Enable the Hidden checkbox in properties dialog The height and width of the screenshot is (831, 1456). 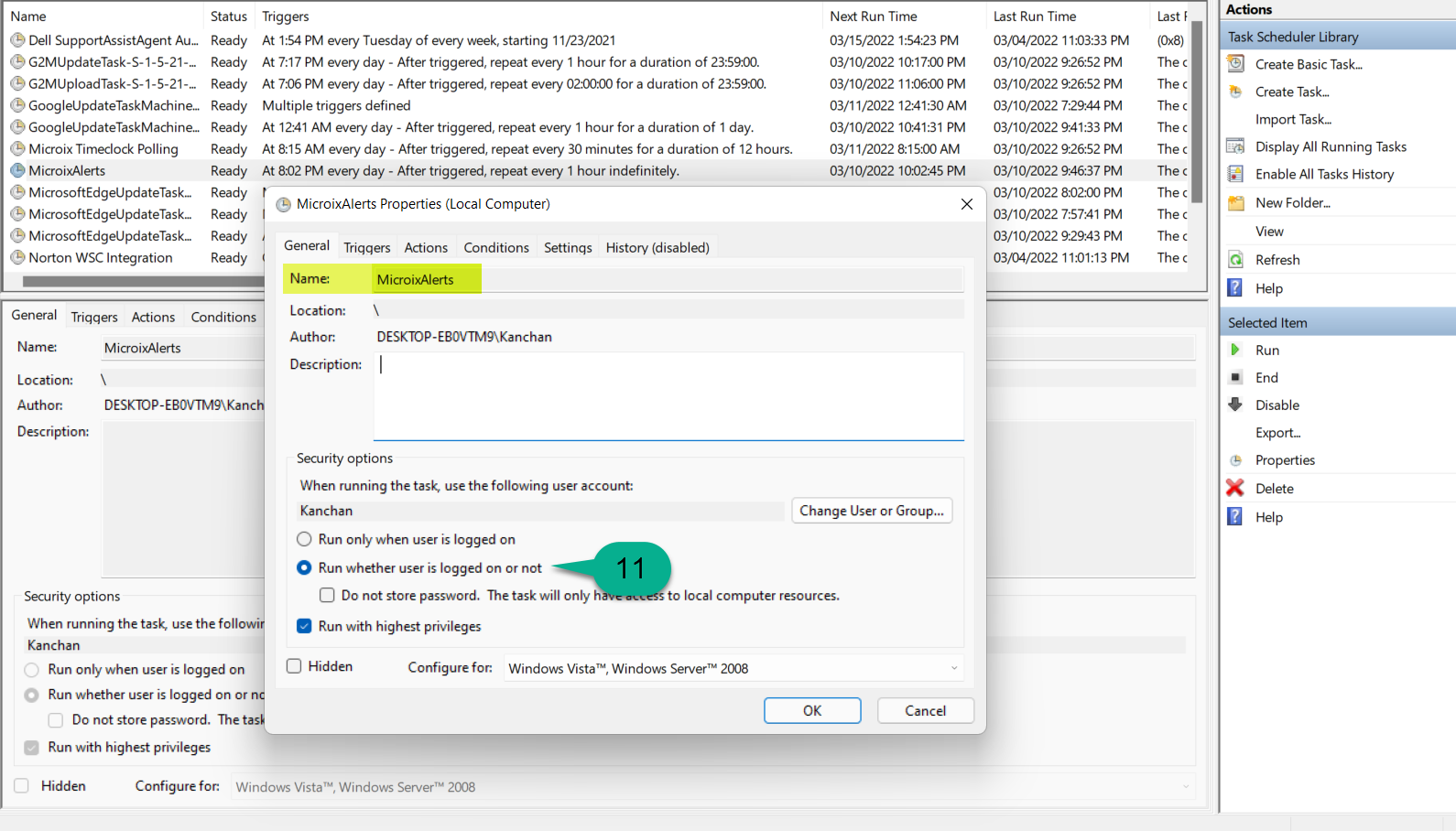point(294,666)
